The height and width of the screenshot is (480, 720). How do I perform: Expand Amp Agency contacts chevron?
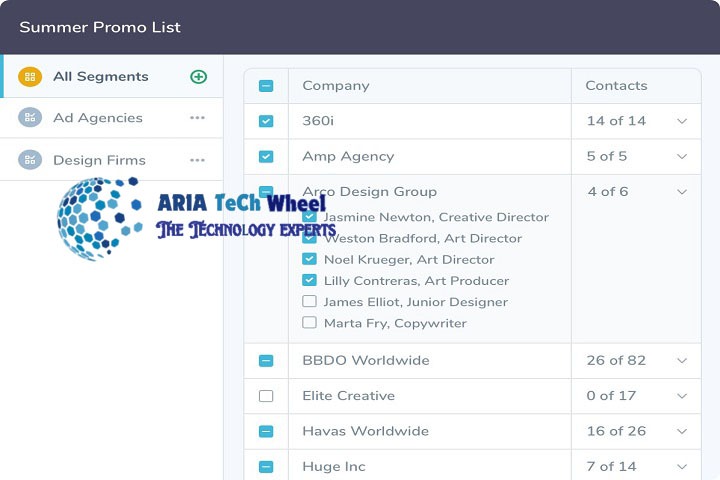(682, 157)
